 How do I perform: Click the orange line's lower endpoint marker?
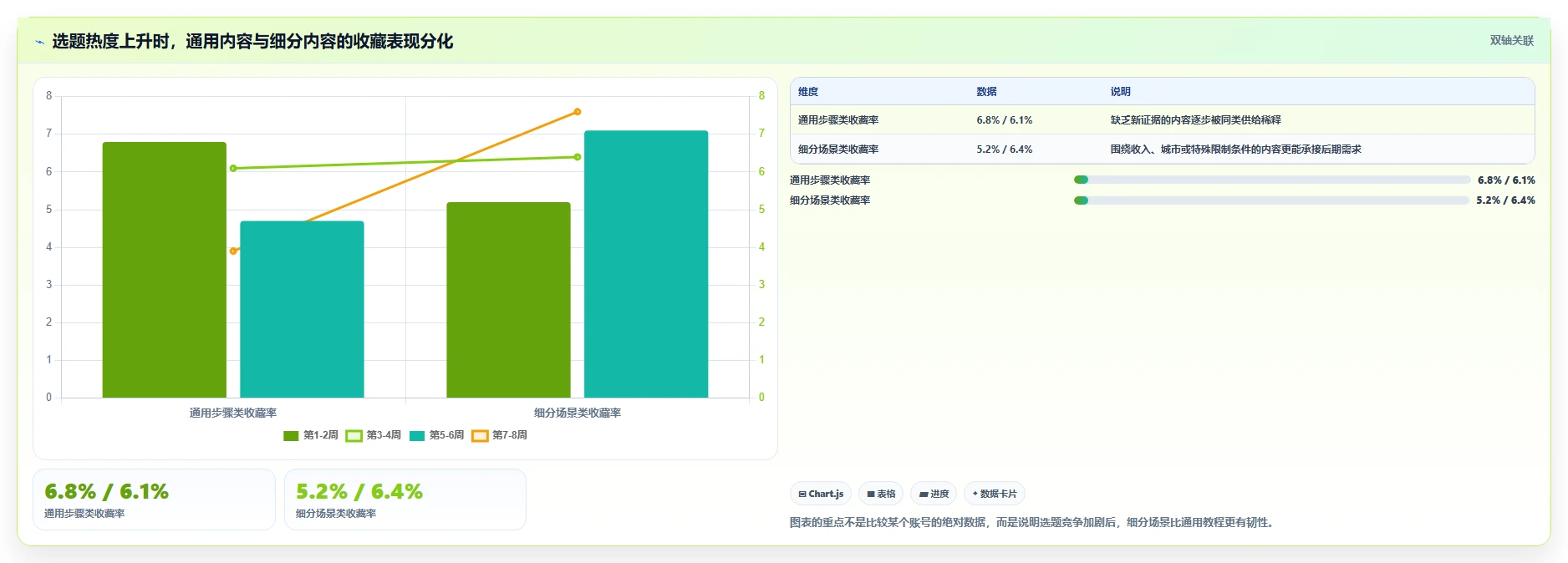pyautogui.click(x=233, y=251)
